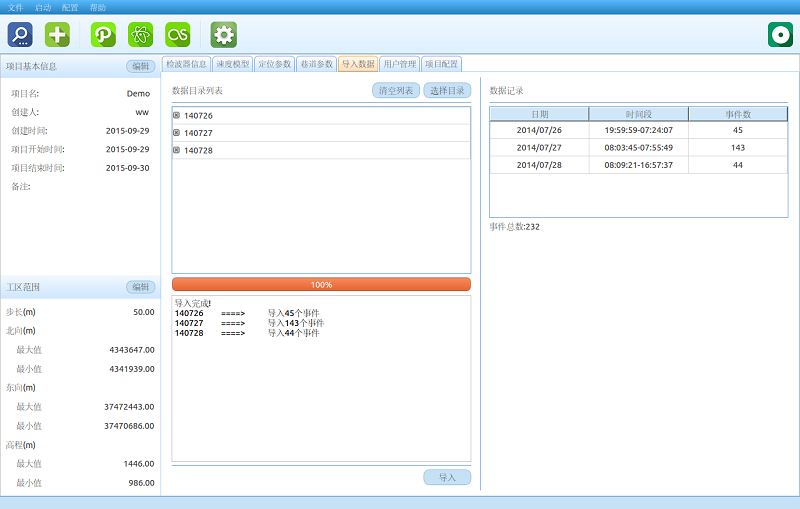800x509 pixels.
Task: Click the dark green disc icon at right
Action: tap(780, 35)
